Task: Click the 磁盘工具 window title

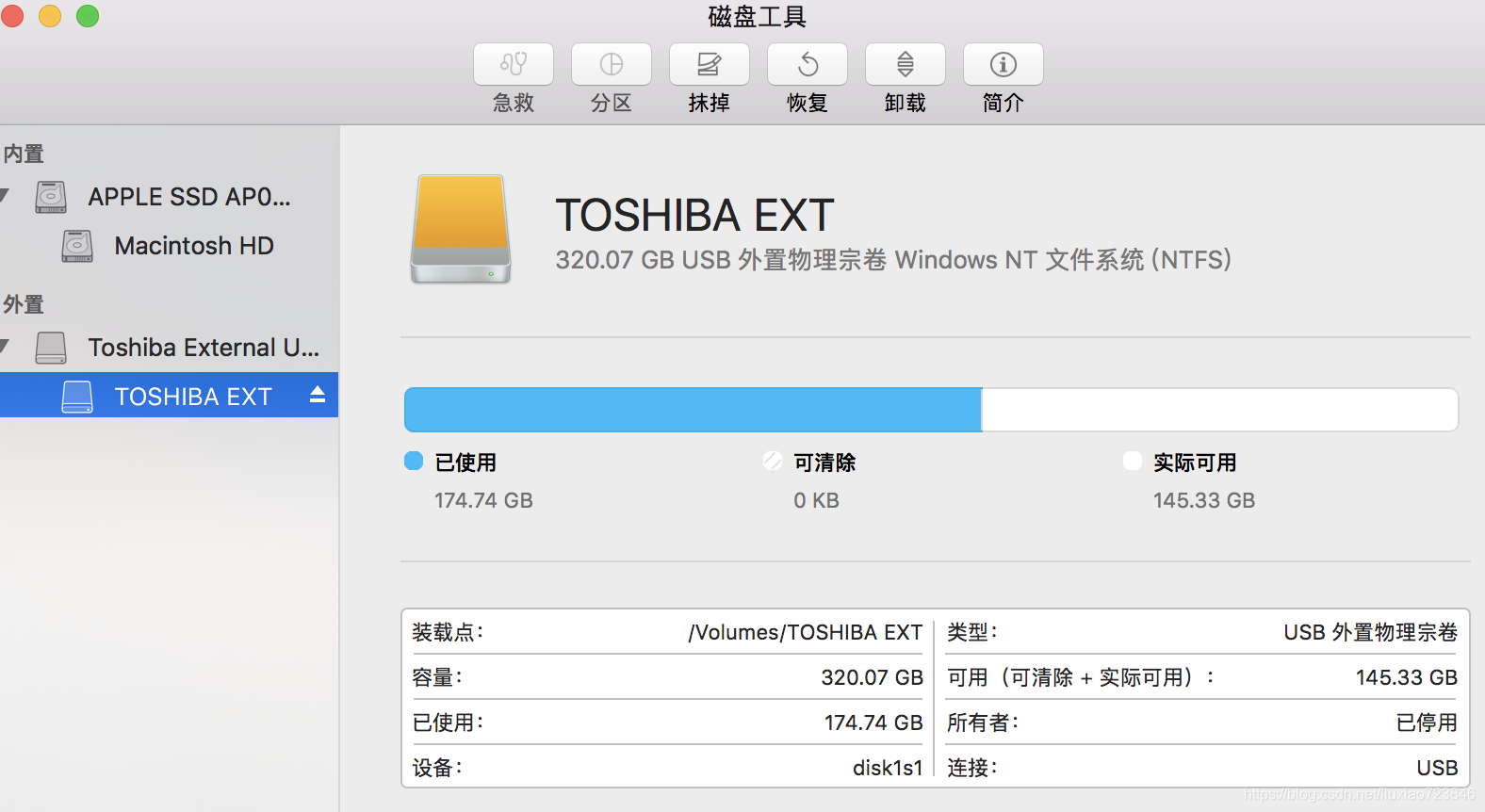Action: pyautogui.click(x=758, y=17)
